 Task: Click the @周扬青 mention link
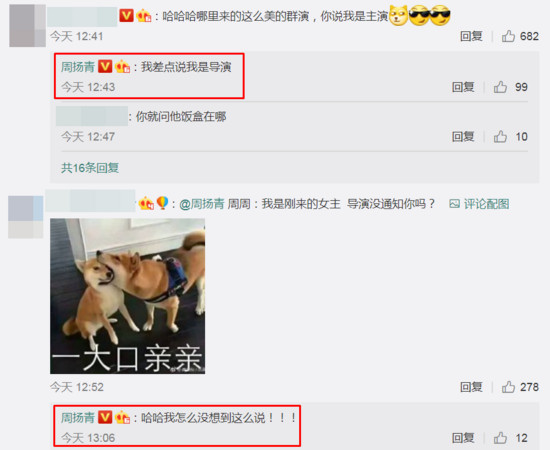click(202, 204)
